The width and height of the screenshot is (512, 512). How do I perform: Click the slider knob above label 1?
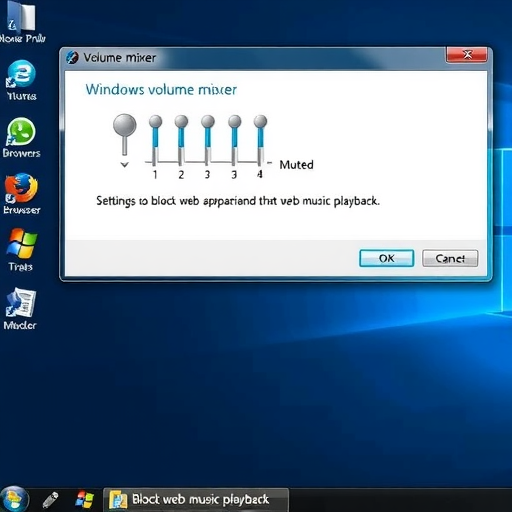[155, 121]
